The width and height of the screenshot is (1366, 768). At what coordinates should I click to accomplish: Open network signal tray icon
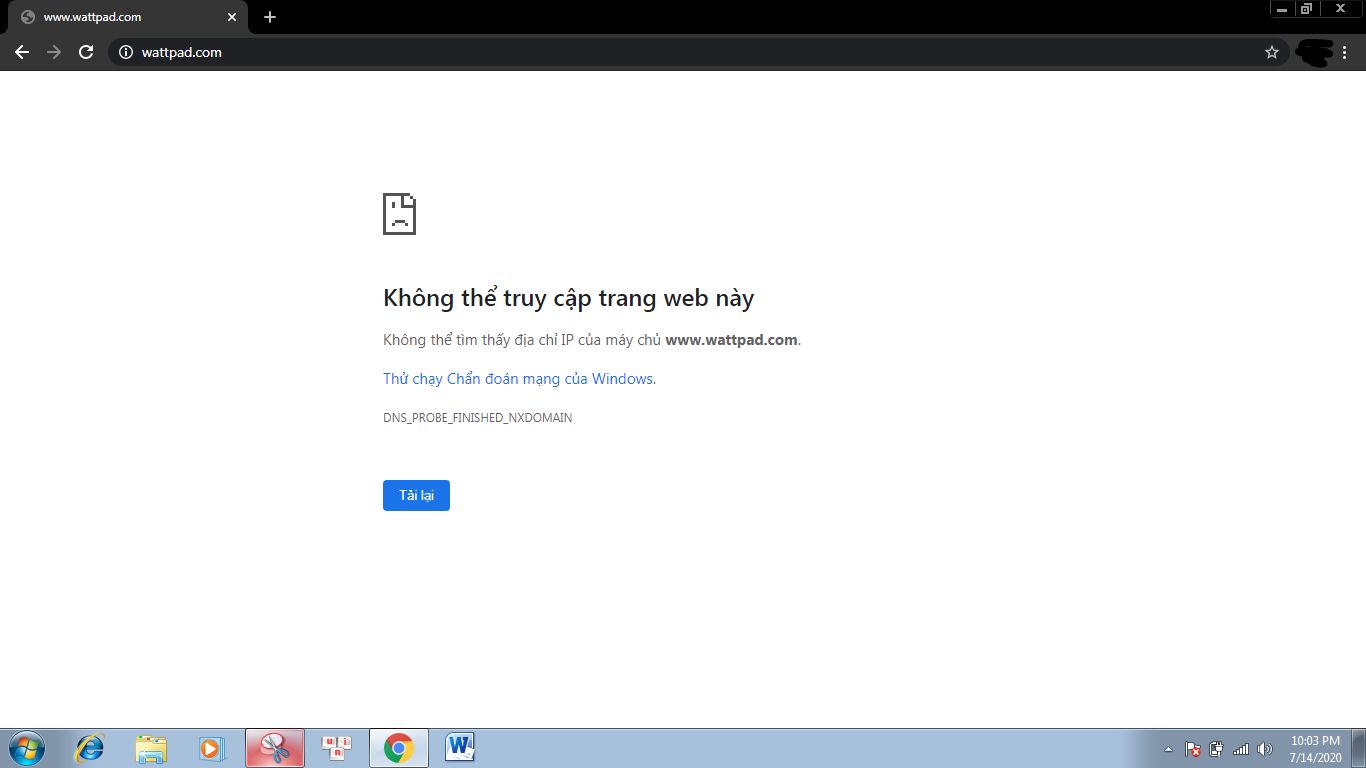tap(1241, 749)
